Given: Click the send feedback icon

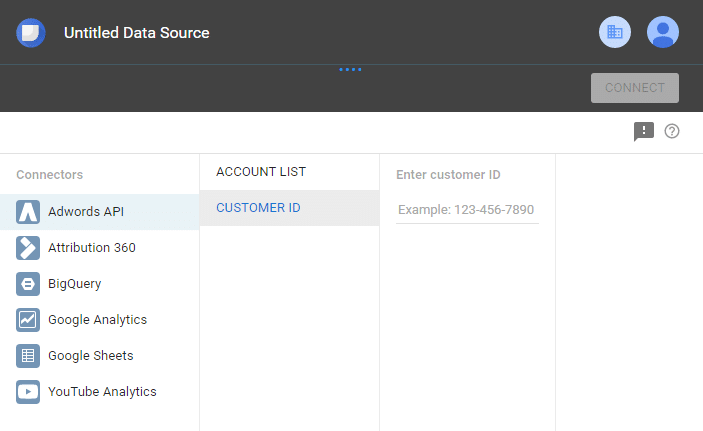Looking at the screenshot, I should point(643,131).
